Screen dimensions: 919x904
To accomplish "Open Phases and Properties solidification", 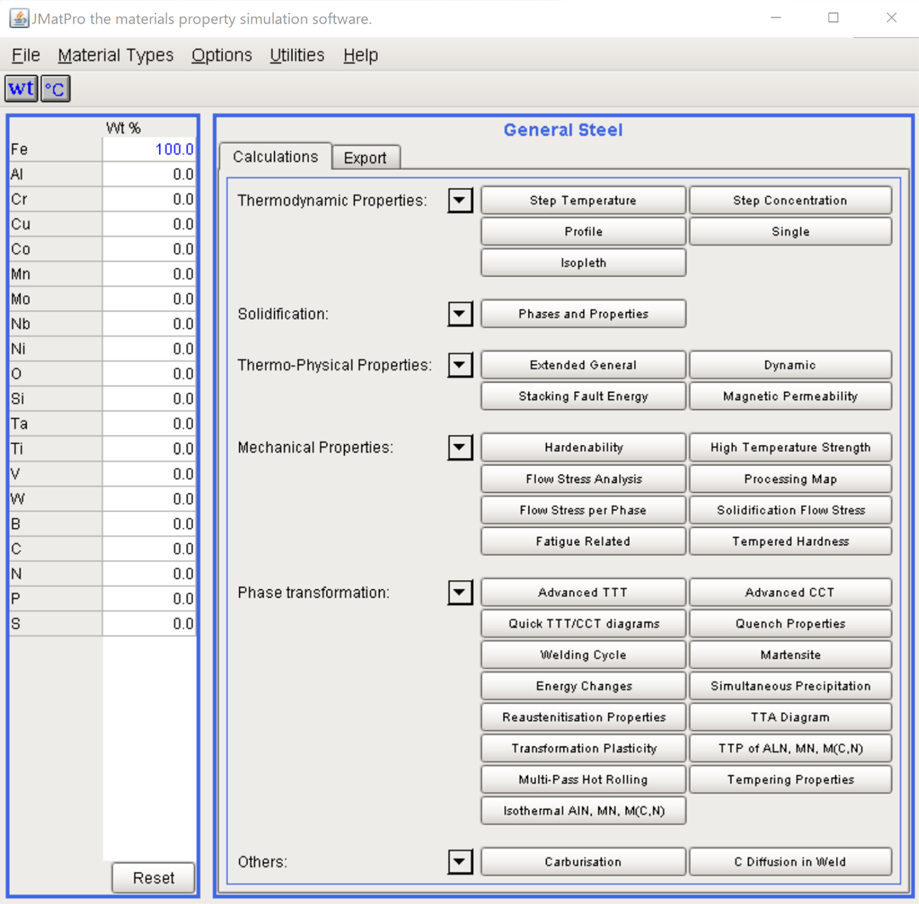I will (x=583, y=314).
